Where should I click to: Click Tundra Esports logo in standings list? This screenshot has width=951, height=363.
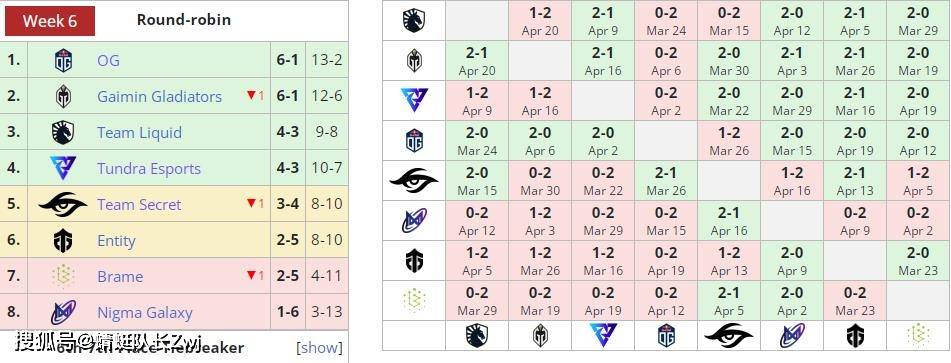(63, 168)
